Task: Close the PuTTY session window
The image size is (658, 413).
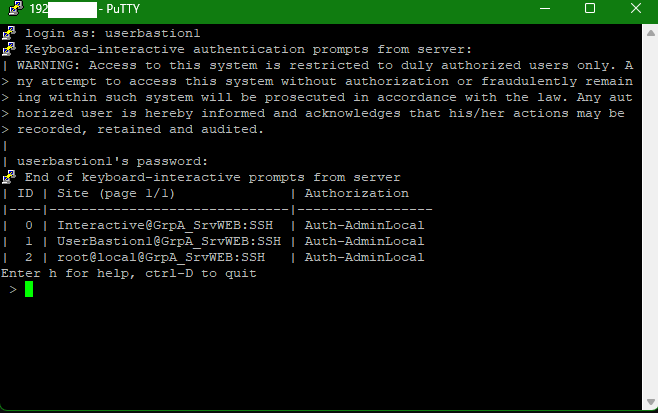Action: click(635, 9)
